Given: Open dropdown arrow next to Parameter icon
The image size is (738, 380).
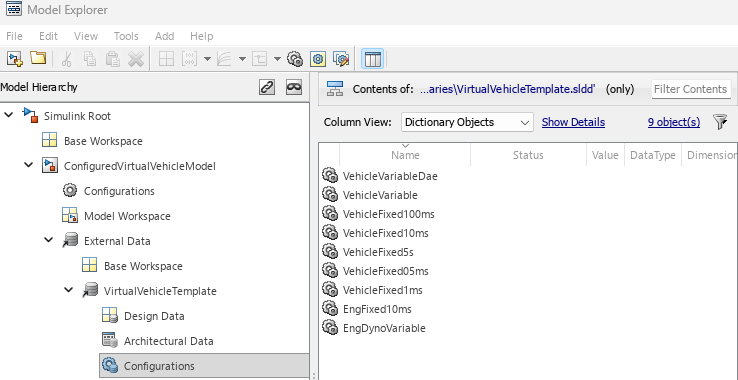Looking at the screenshot, I should click(x=207, y=59).
